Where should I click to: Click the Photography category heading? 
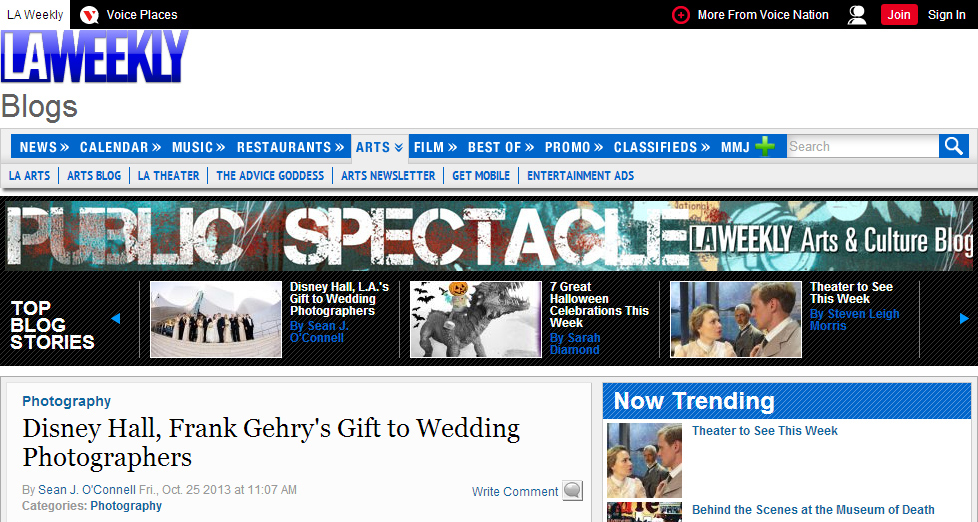pyautogui.click(x=67, y=401)
